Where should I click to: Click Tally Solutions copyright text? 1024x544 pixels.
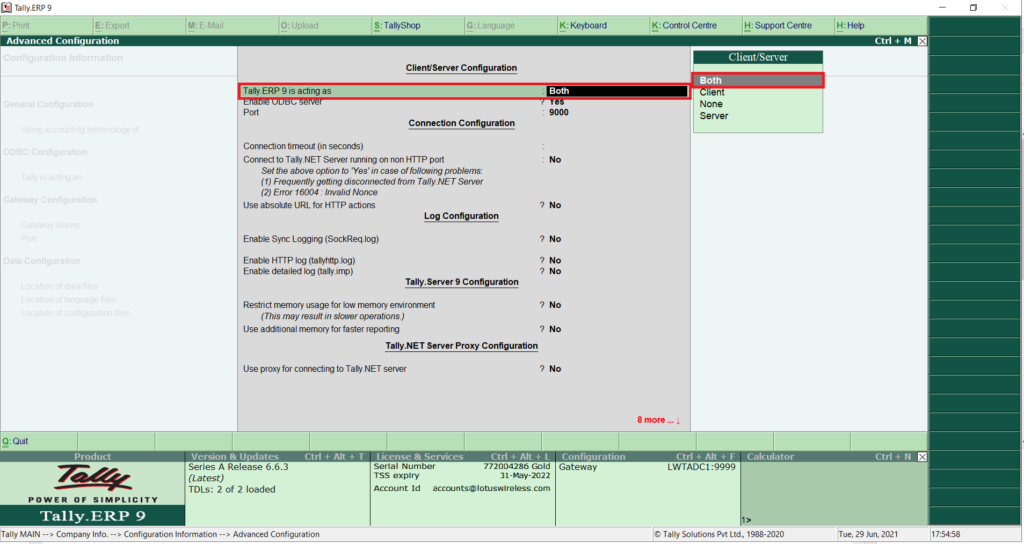click(719, 534)
